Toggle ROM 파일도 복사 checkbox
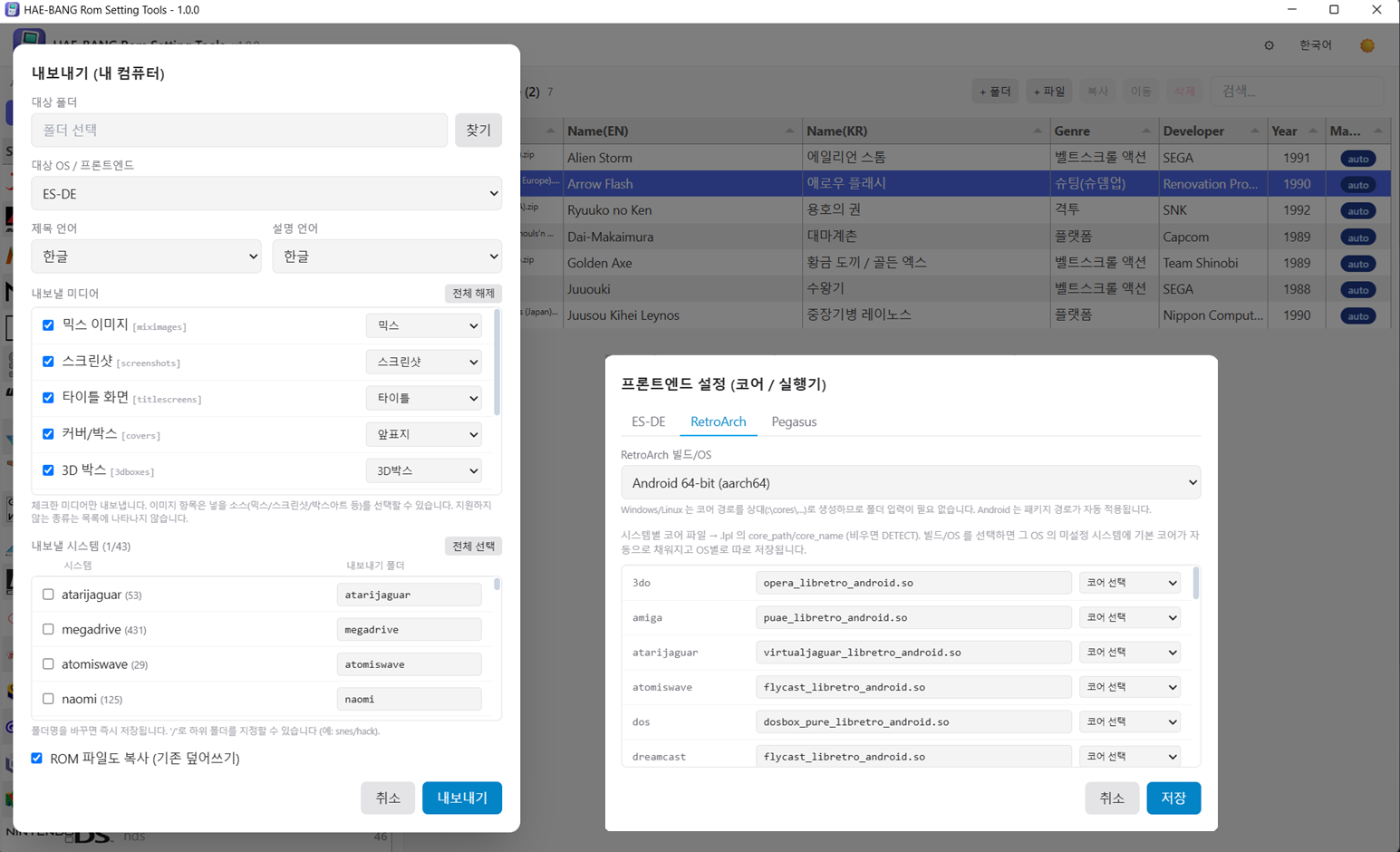The width and height of the screenshot is (1400, 852). 37,758
